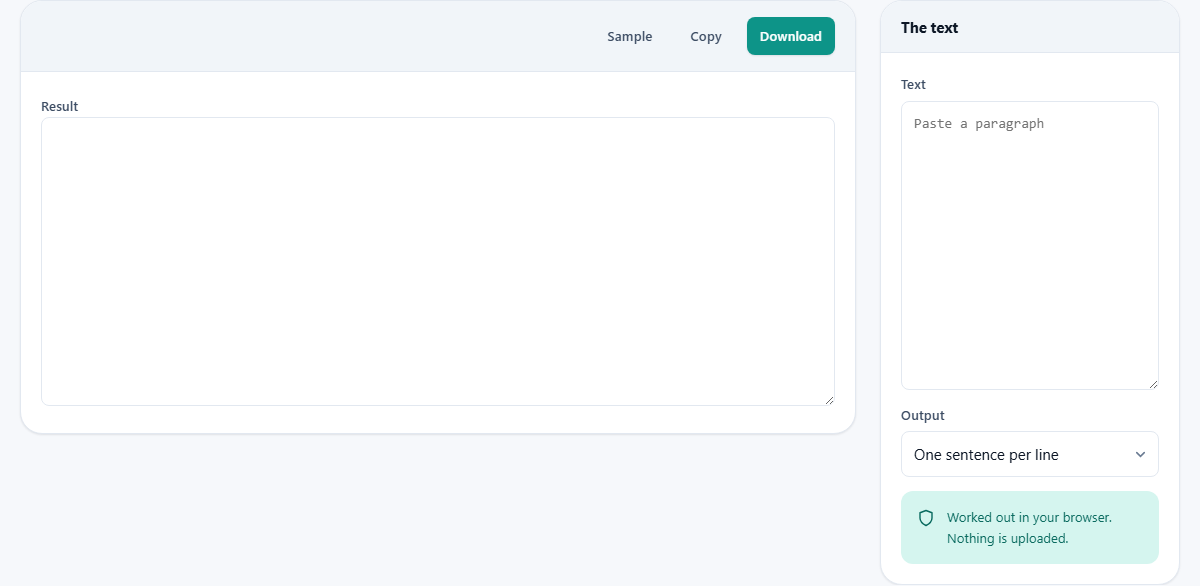This screenshot has width=1200, height=586.
Task: Open the Output format dropdown
Action: tap(1030, 454)
